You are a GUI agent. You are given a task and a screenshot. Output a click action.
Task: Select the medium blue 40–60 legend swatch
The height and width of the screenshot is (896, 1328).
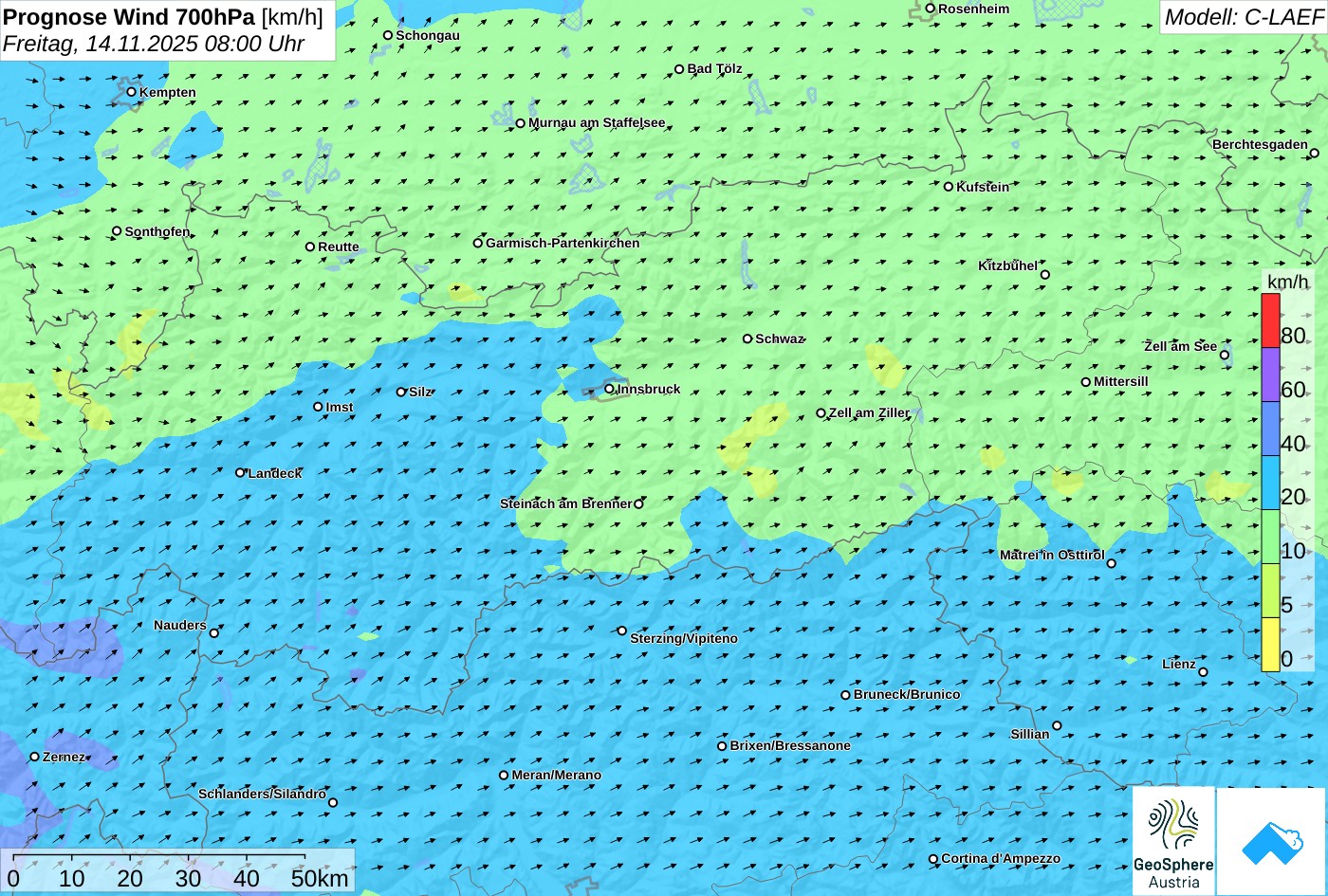pos(1270,429)
